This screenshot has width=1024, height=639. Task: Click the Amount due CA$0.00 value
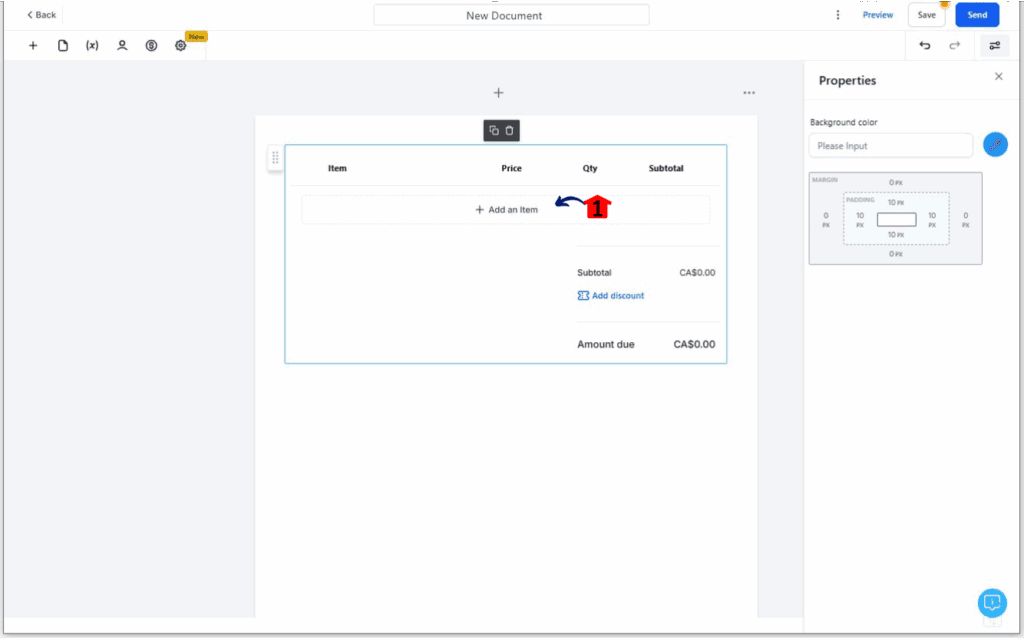tap(694, 344)
